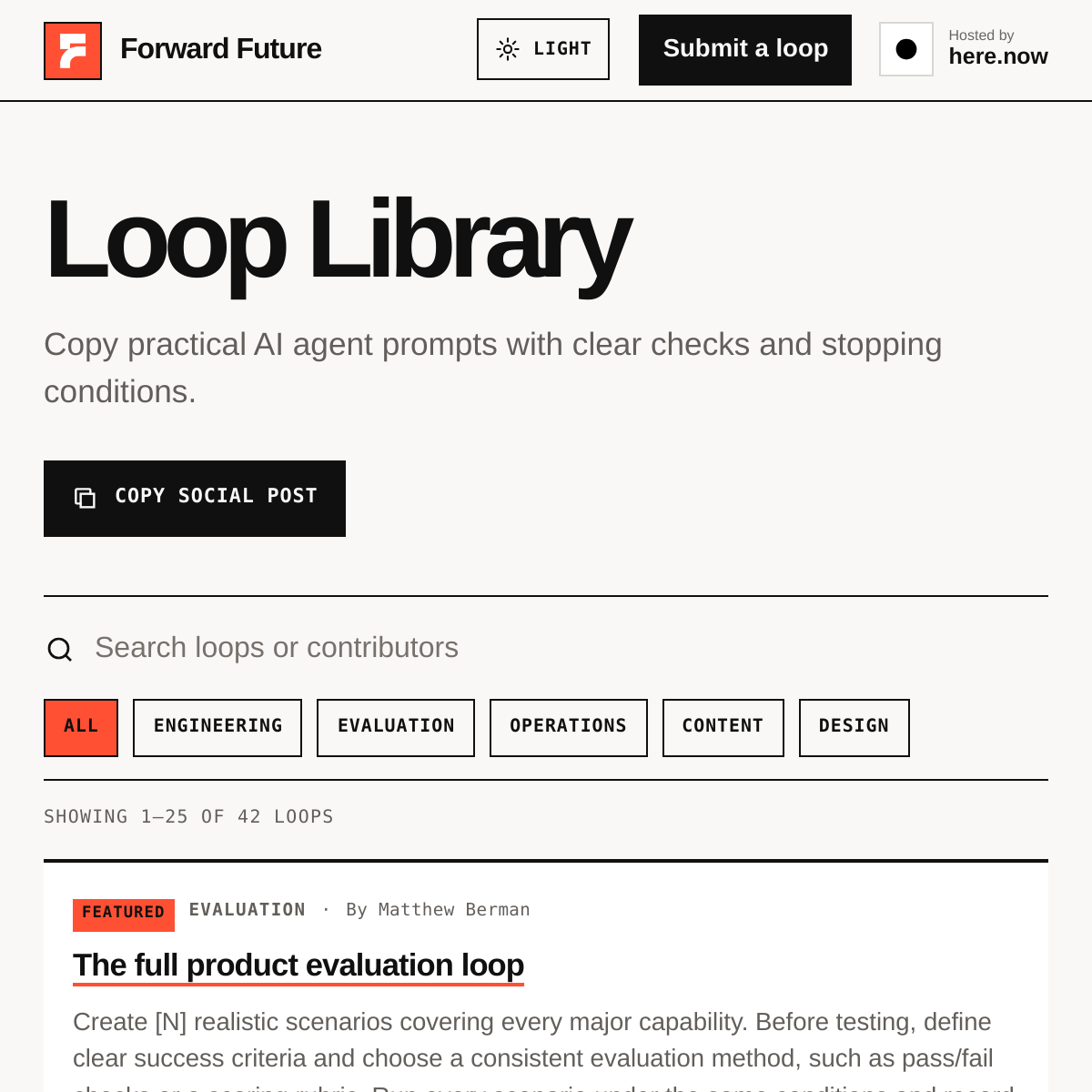Click the here.now black dot logo
The image size is (1092, 1092).
tap(906, 49)
